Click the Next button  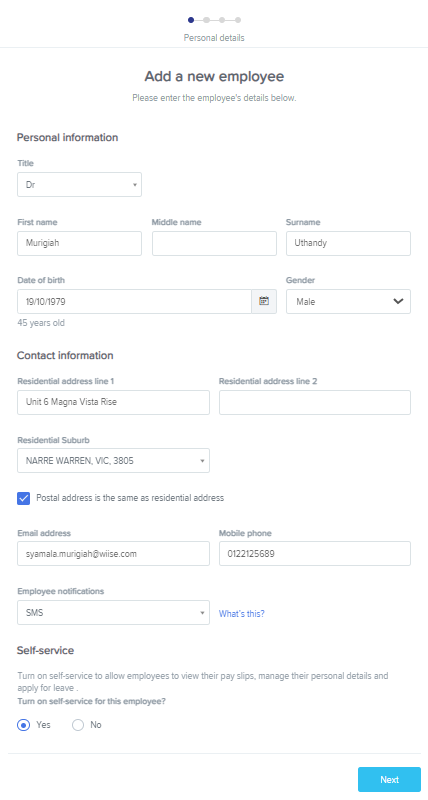[389, 779]
